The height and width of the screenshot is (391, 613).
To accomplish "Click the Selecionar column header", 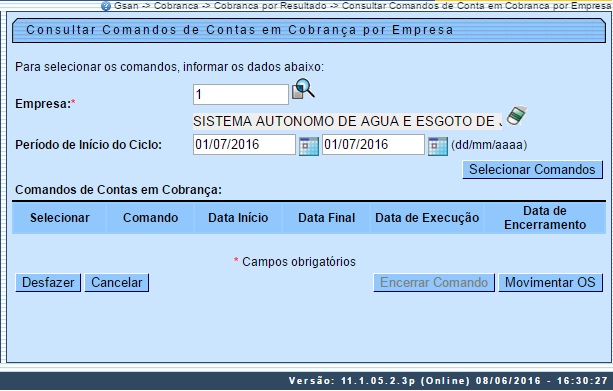I will pos(60,218).
